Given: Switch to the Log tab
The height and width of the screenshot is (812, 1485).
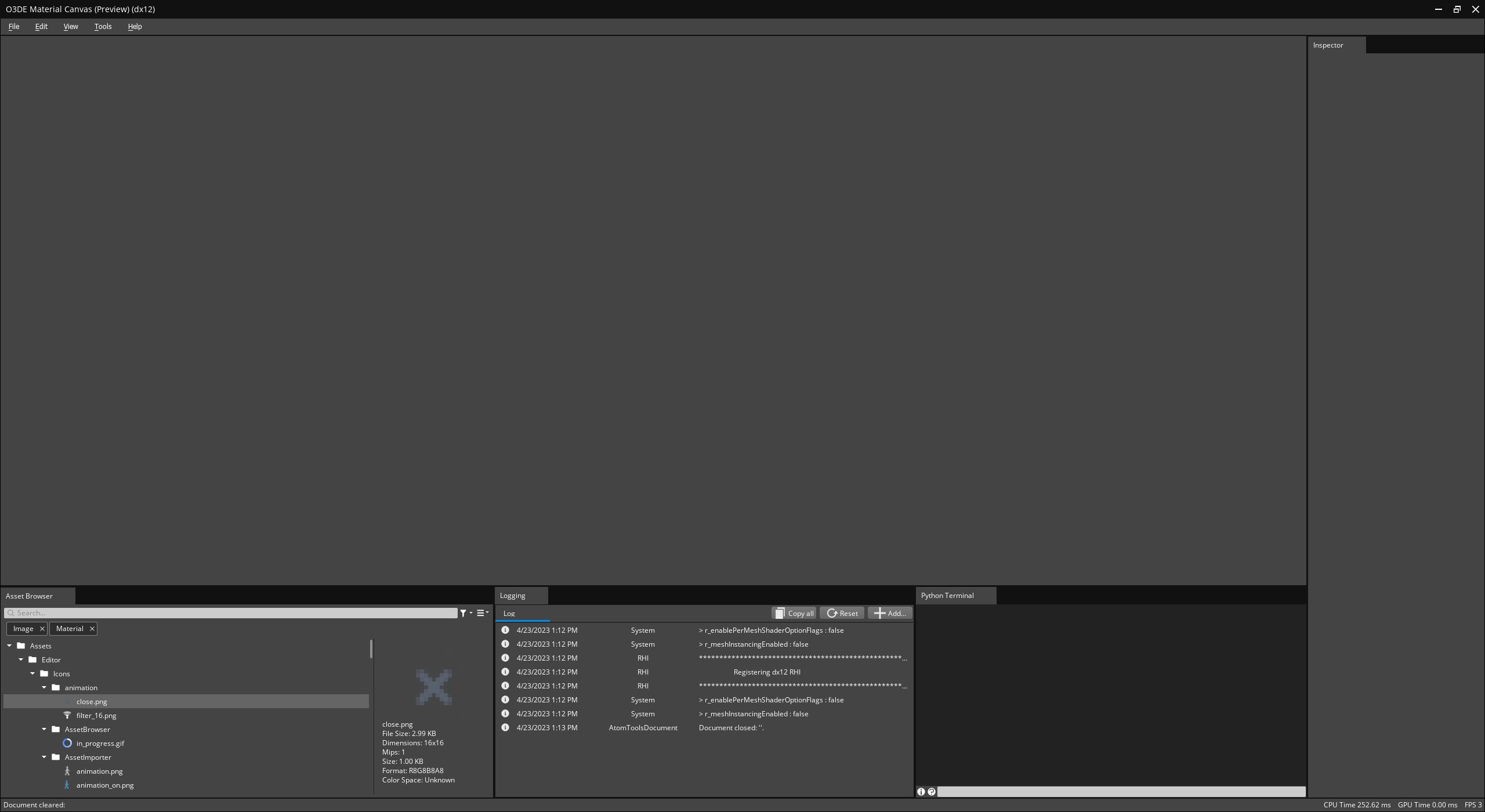Looking at the screenshot, I should (509, 614).
